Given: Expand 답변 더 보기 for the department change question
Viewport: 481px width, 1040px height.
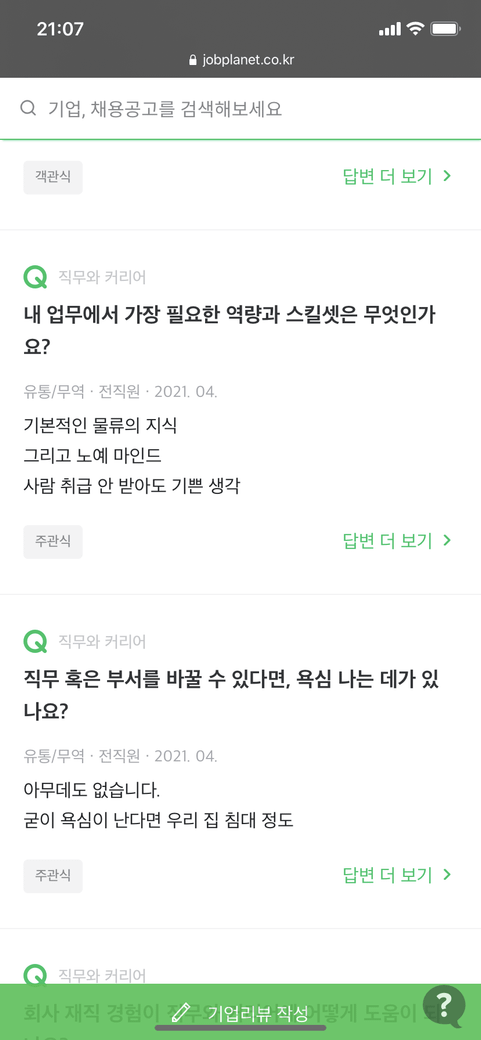Looking at the screenshot, I should click(x=397, y=875).
